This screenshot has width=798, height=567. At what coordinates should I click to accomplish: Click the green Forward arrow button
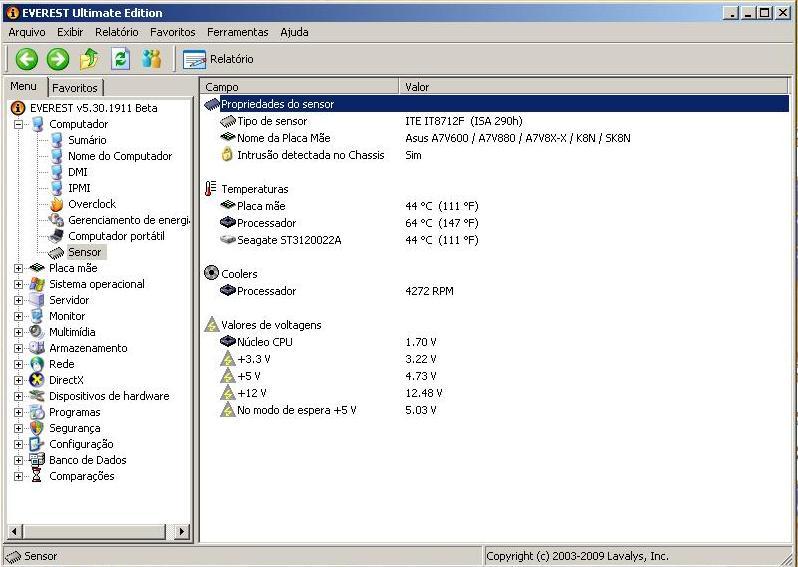pos(58,59)
